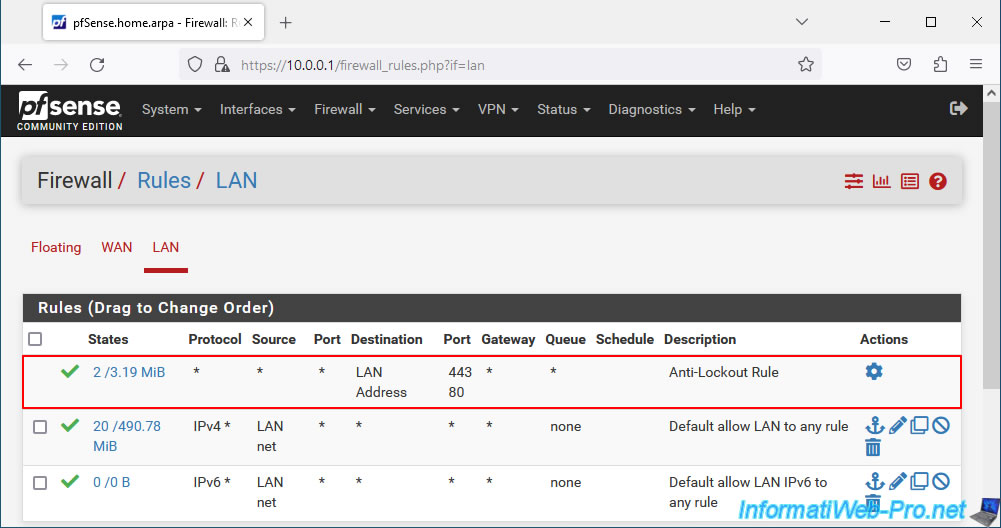Viewport: 1001px width, 528px height.
Task: Click anchor icon for LAN IPv6 rule
Action: 874,481
